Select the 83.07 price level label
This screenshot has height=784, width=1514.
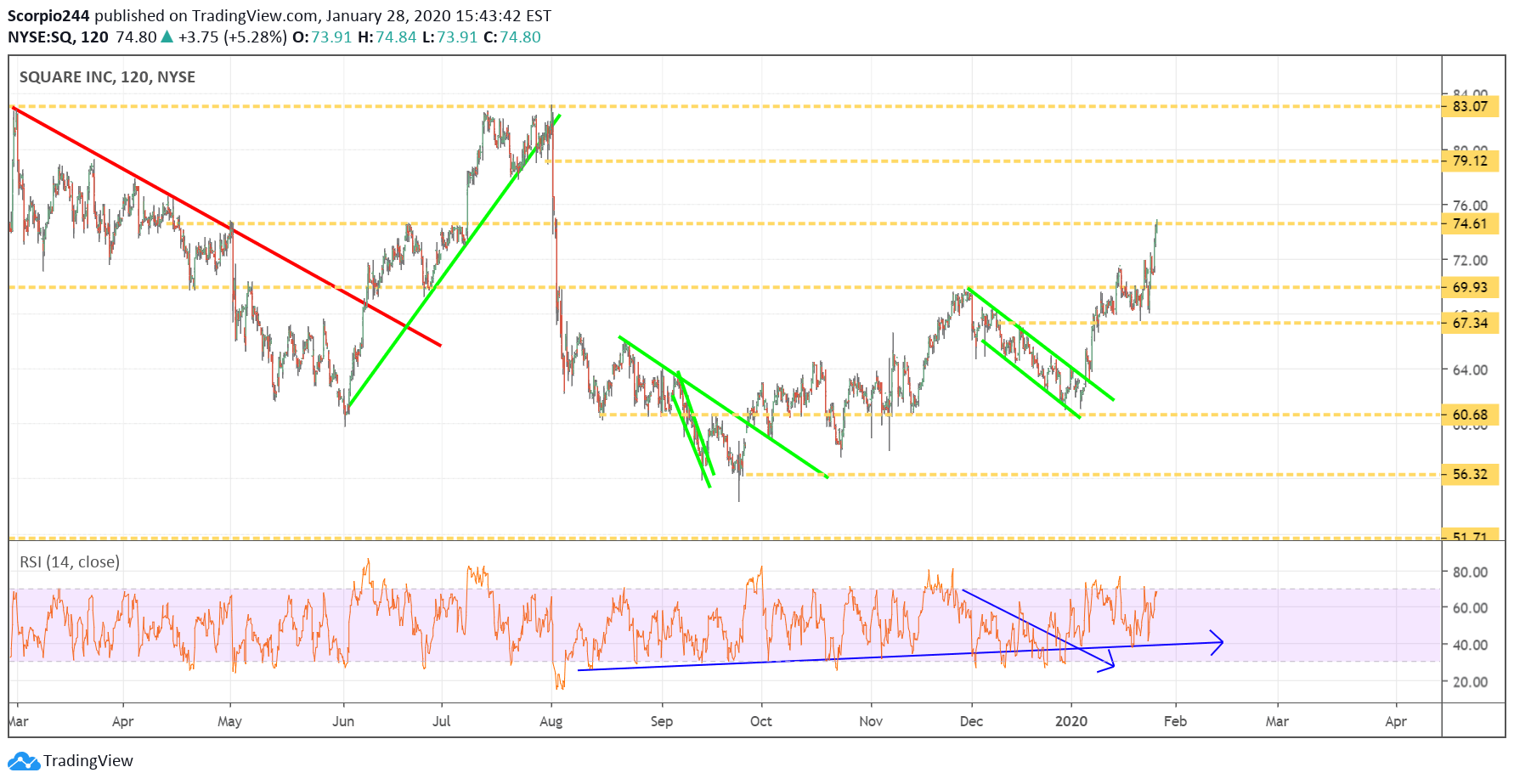(x=1470, y=106)
